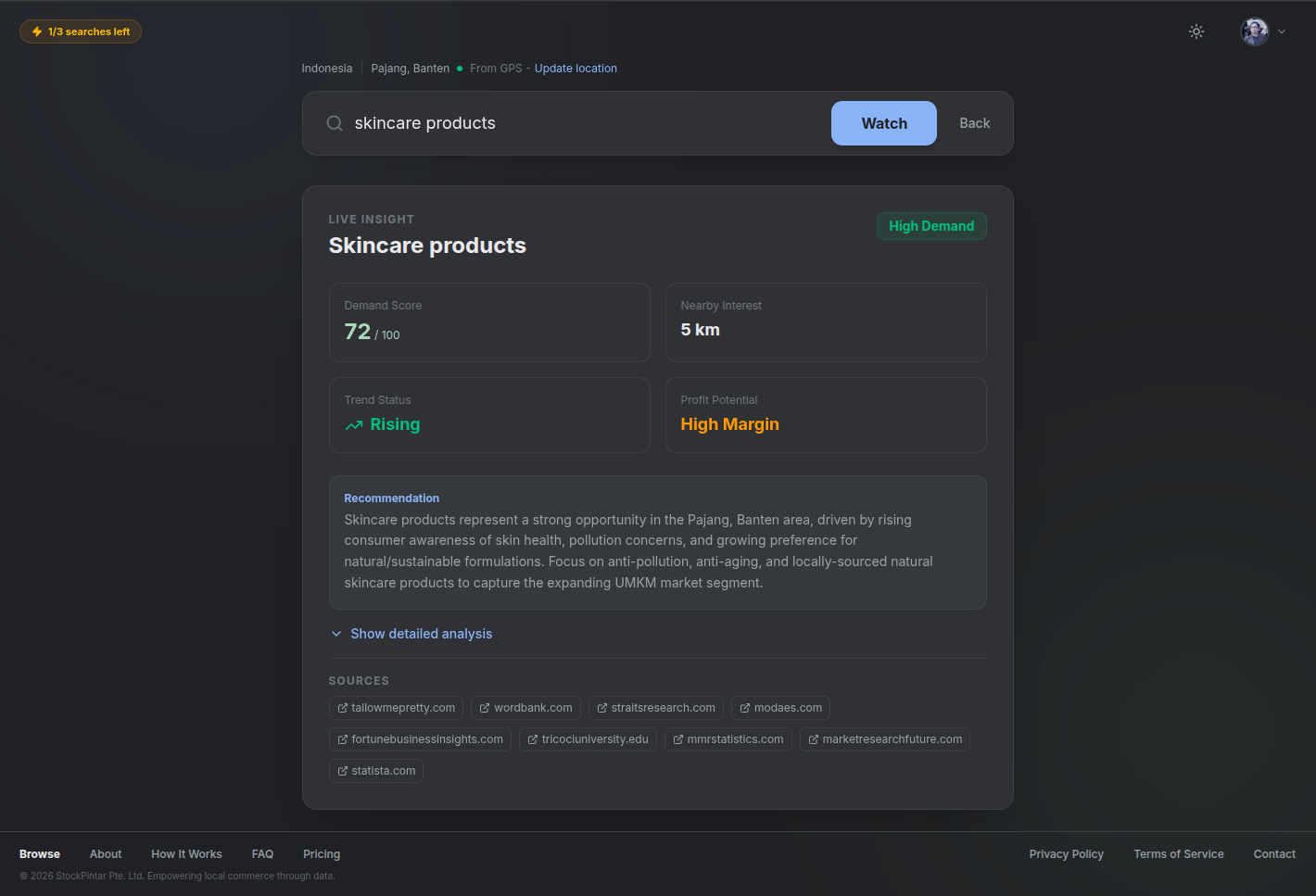Toggle the light/dark theme sun icon
Image resolution: width=1316 pixels, height=896 pixels.
(1196, 32)
